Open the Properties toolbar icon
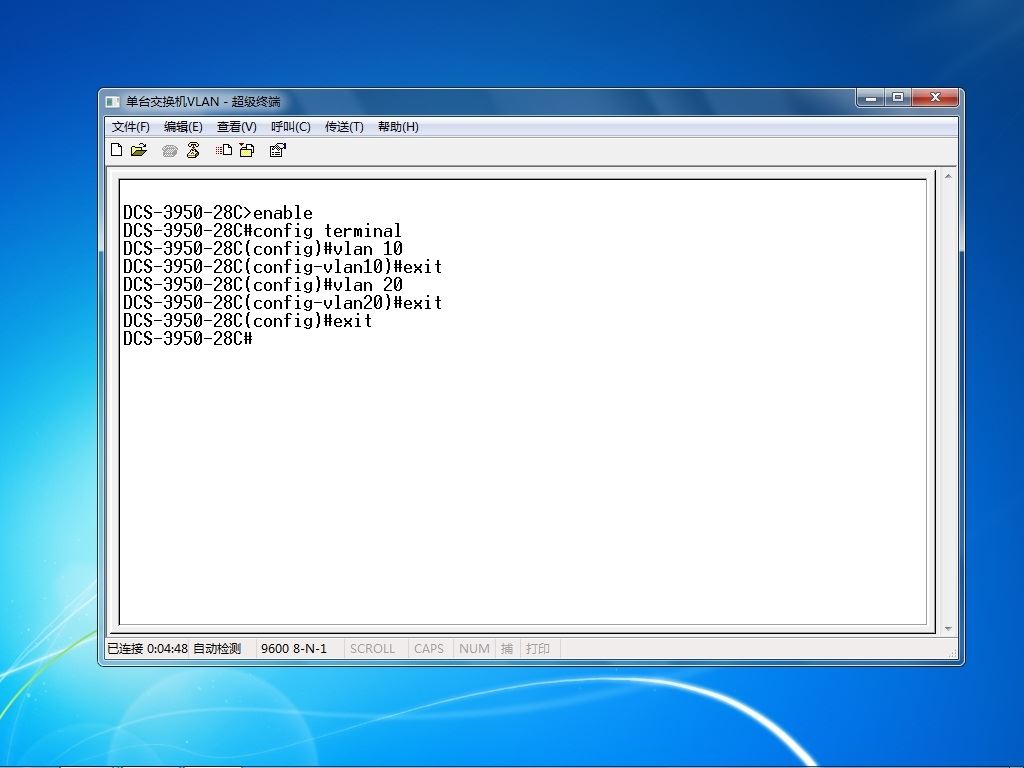This screenshot has height=768, width=1024. pos(278,150)
